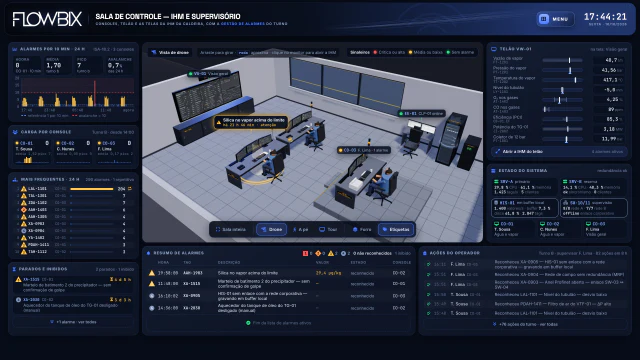
Task: Click the Telão VW-01 screen icon
Action: click(494, 49)
